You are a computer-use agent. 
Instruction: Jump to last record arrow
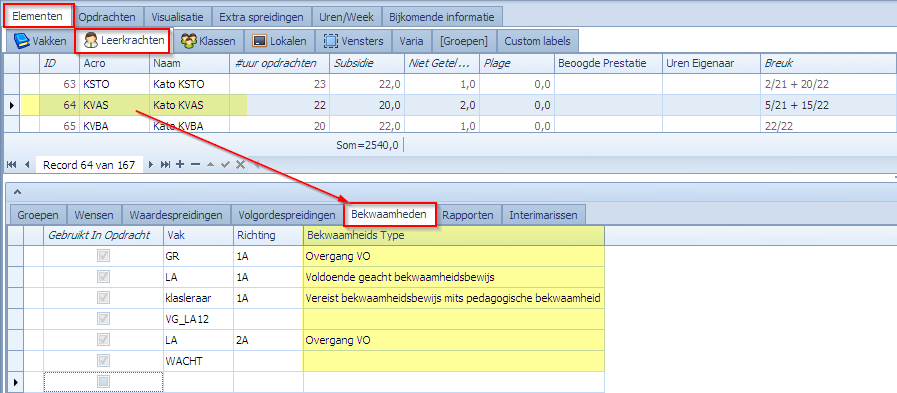165,165
